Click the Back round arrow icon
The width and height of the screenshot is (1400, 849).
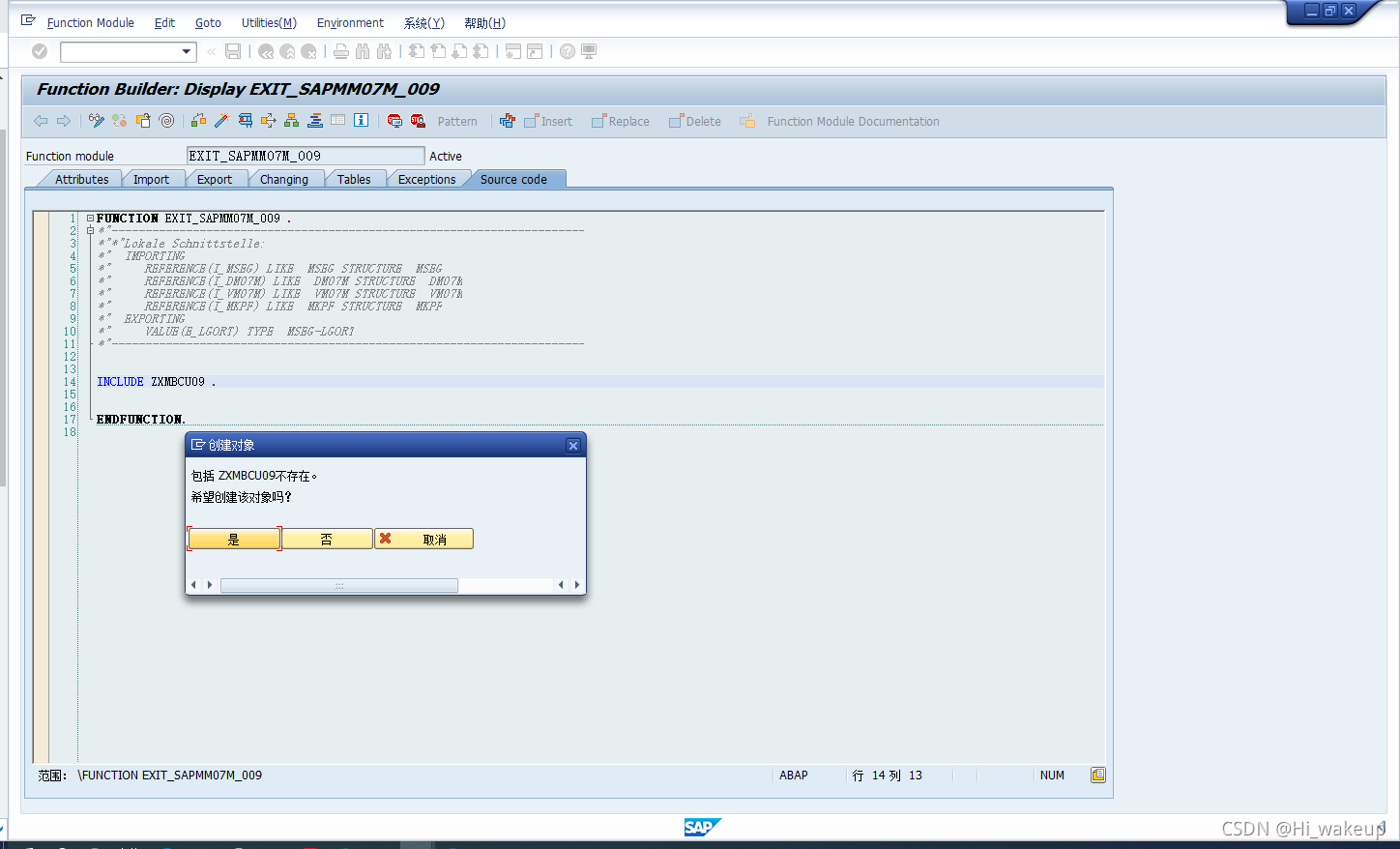[266, 51]
